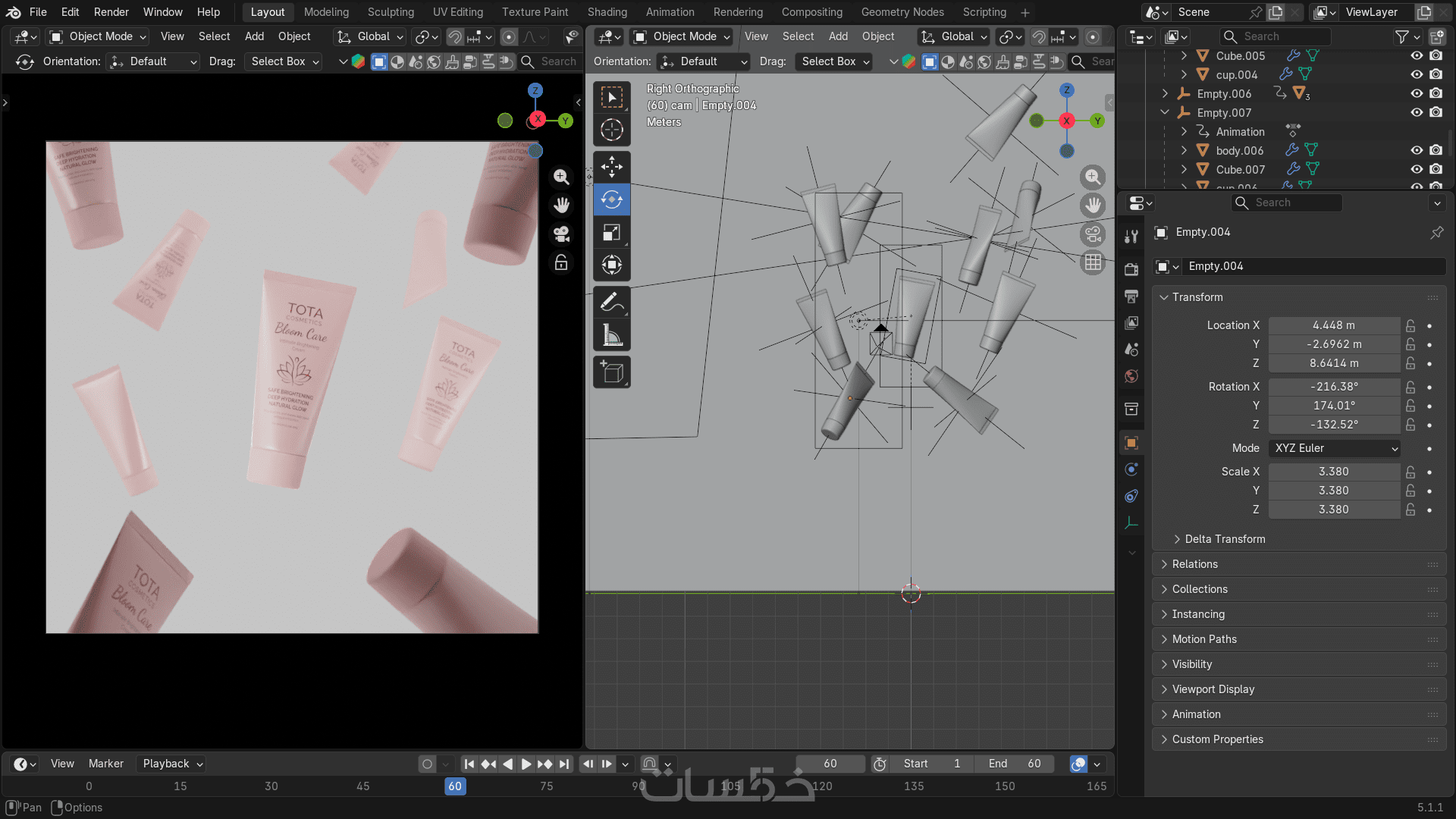Add a new workspace with plus button
This screenshot has width=1456, height=819.
(x=1025, y=13)
